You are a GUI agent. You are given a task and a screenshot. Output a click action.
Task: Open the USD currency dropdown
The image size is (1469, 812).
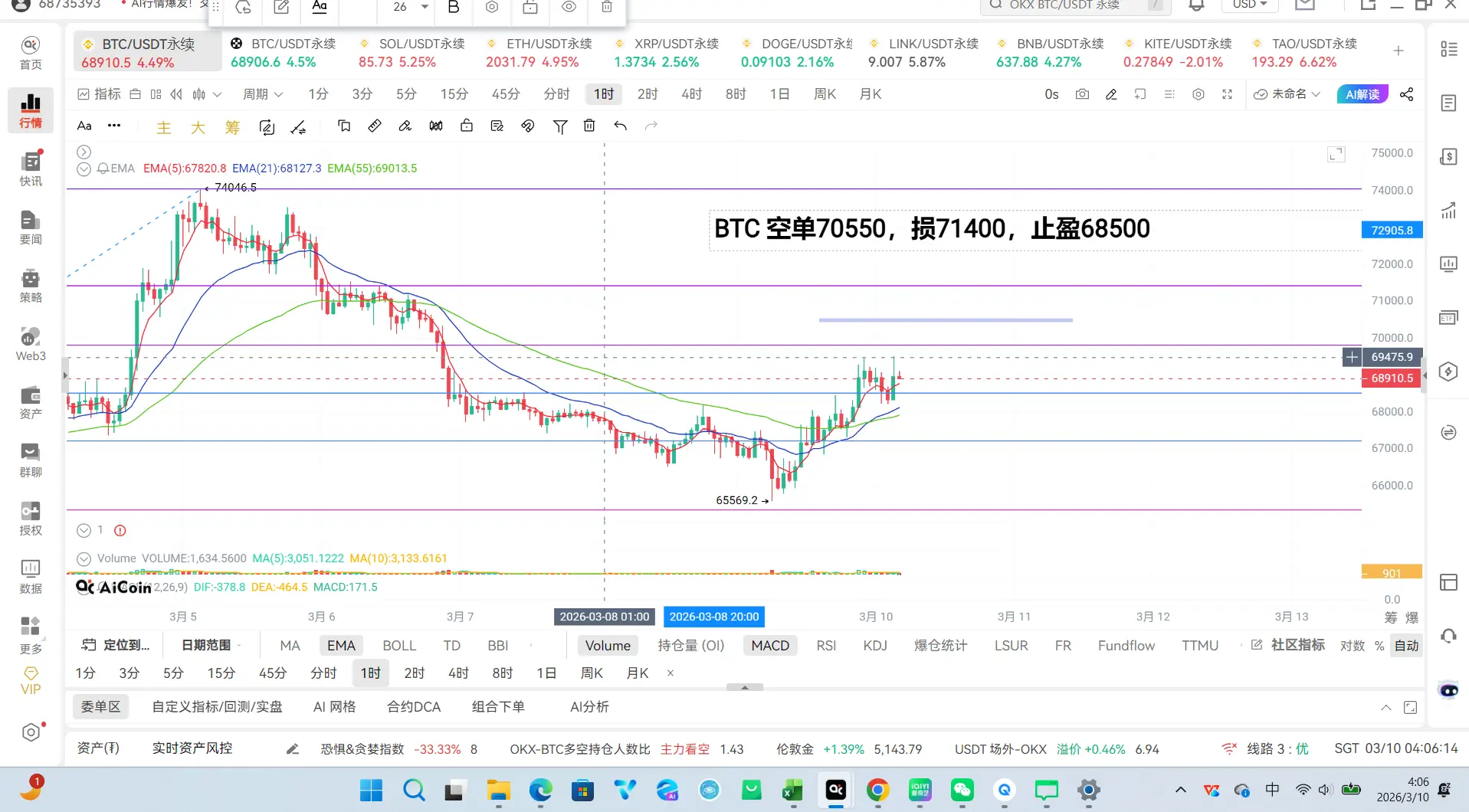tap(1250, 5)
